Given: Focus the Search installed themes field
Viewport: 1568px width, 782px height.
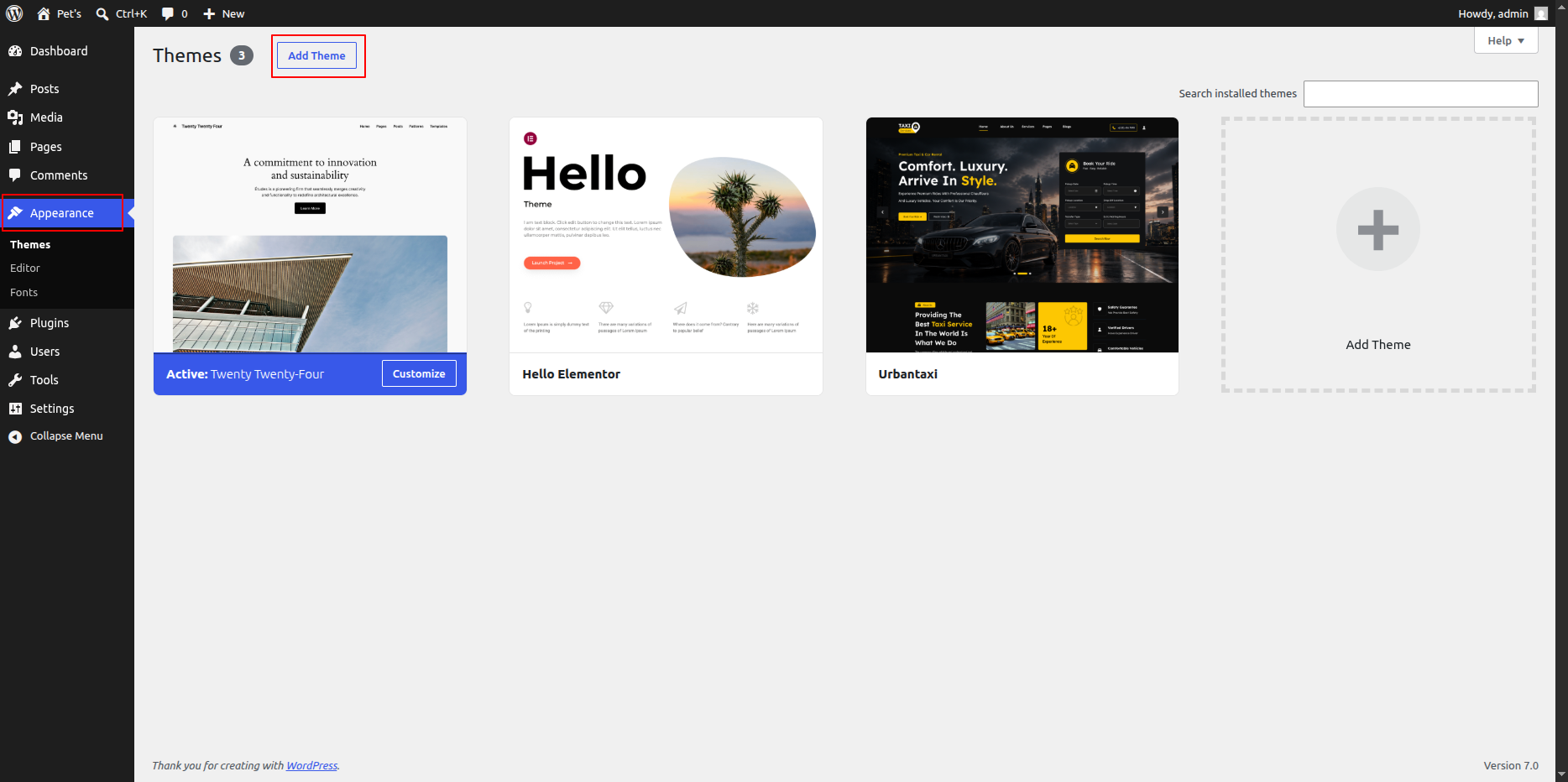Looking at the screenshot, I should coord(1420,94).
